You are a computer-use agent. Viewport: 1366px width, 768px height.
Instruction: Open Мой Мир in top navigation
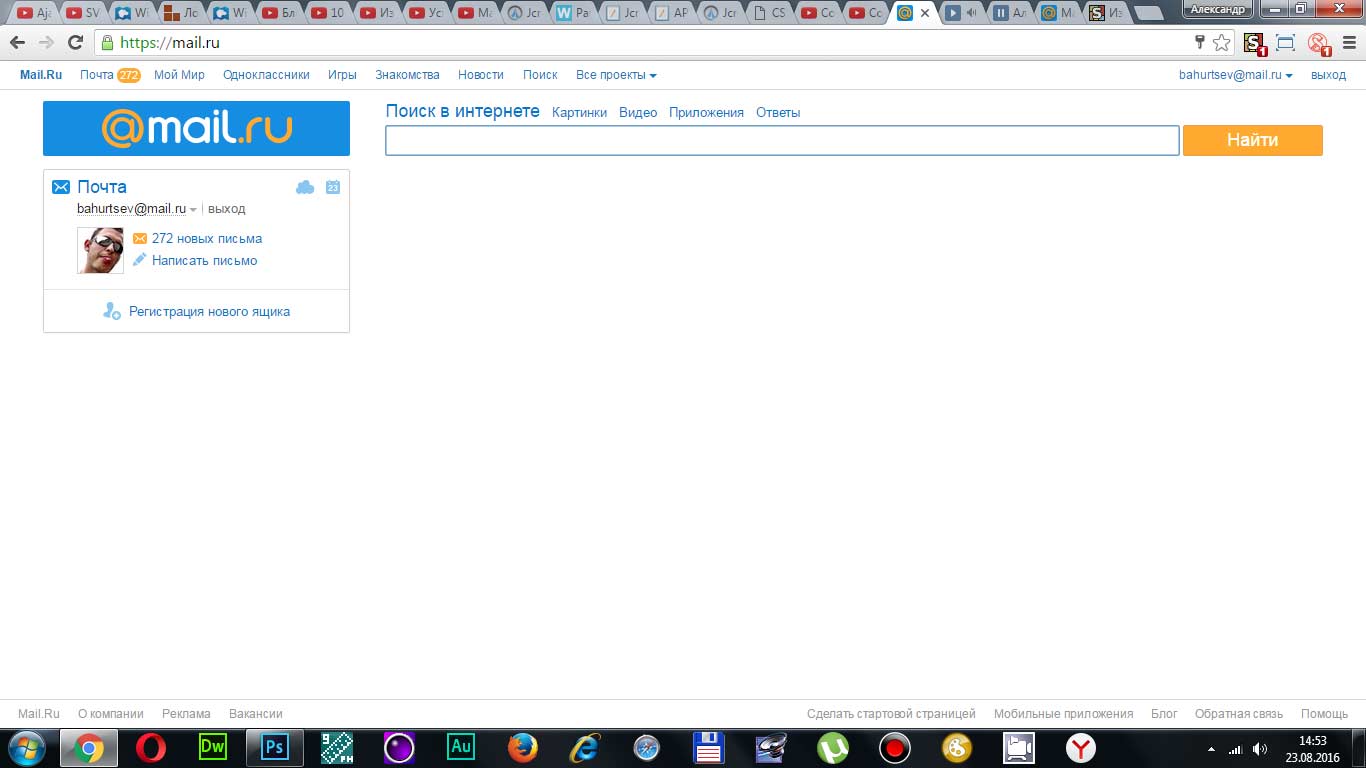coord(179,75)
